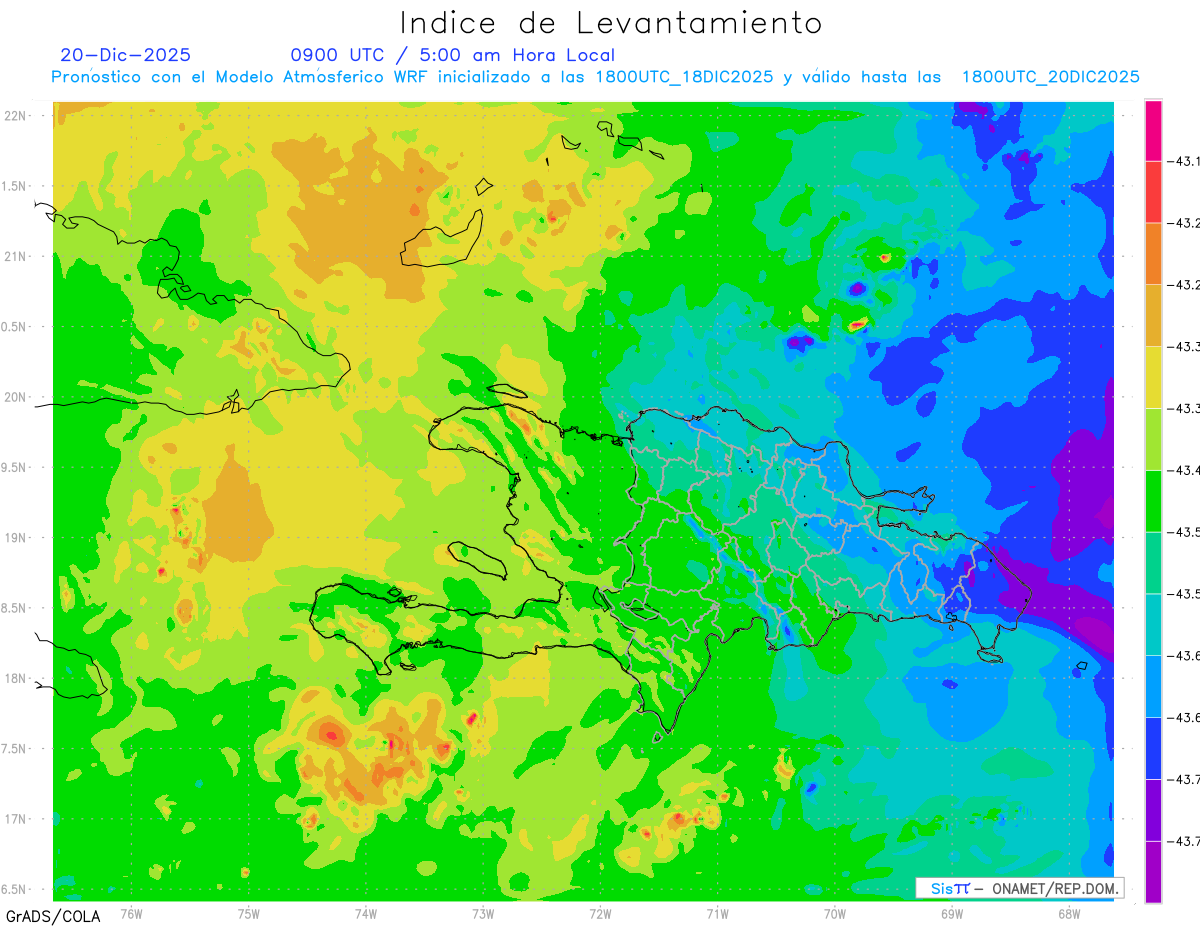Choose the light sky-blue legend swatch

point(1153,686)
